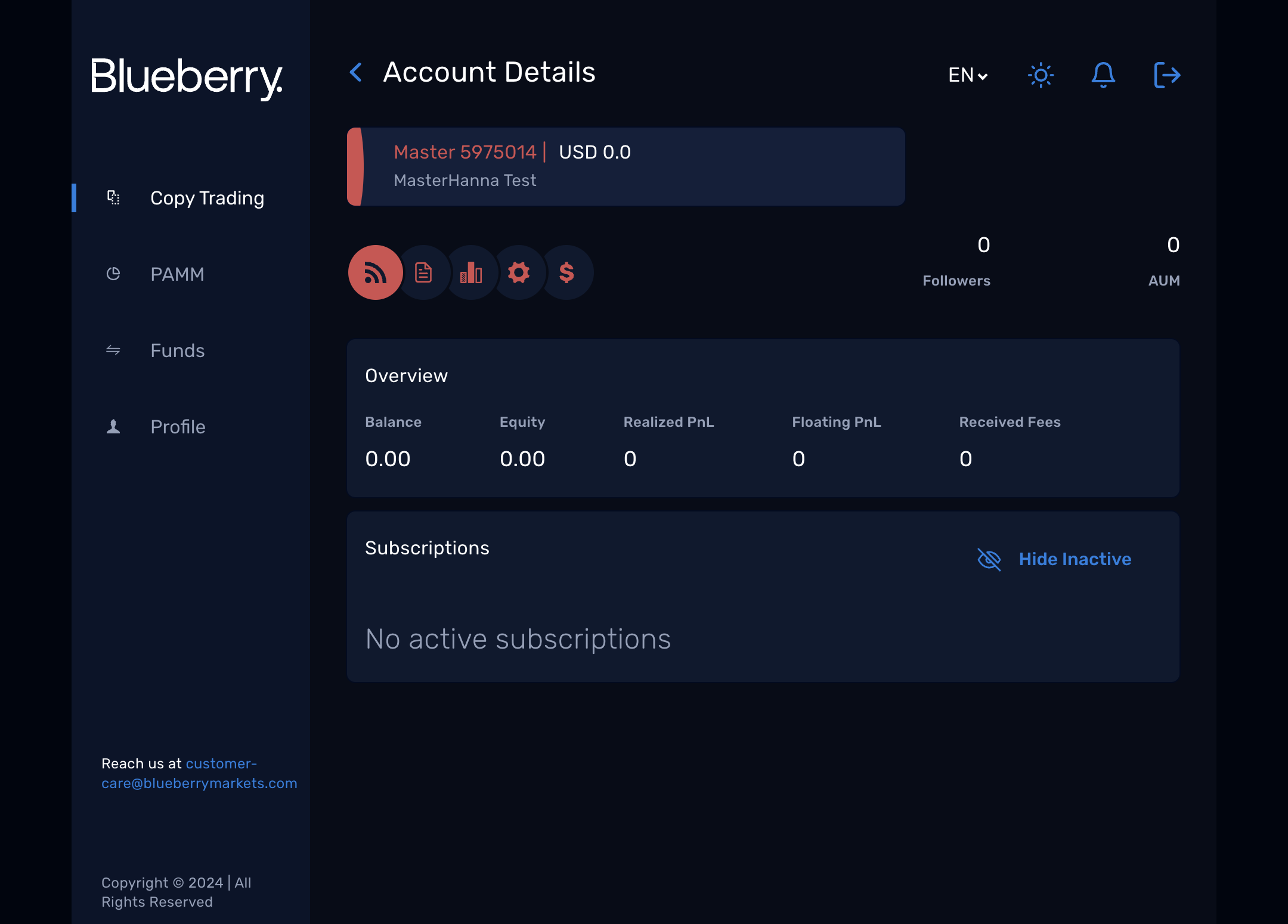
Task: Click the Overview section heading
Action: [406, 376]
